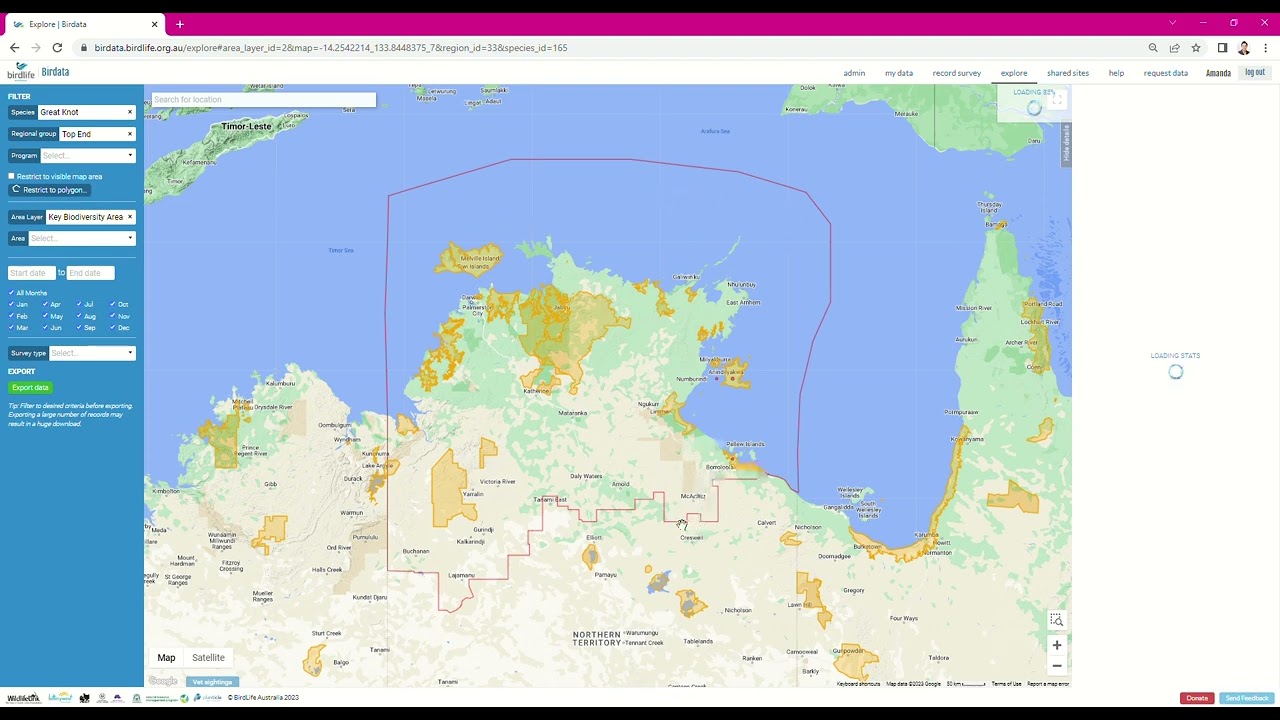The height and width of the screenshot is (720, 1280).
Task: Open my data page
Action: [899, 73]
